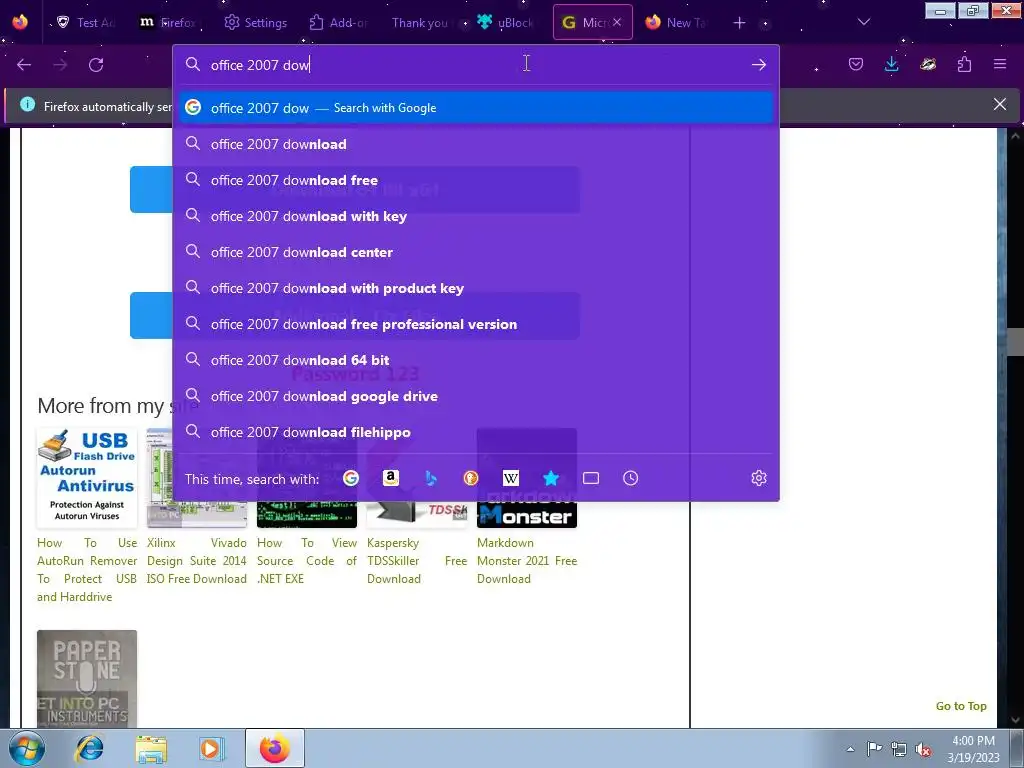Viewport: 1024px width, 768px height.
Task: Open the list all tabs dropdown
Action: tap(864, 22)
